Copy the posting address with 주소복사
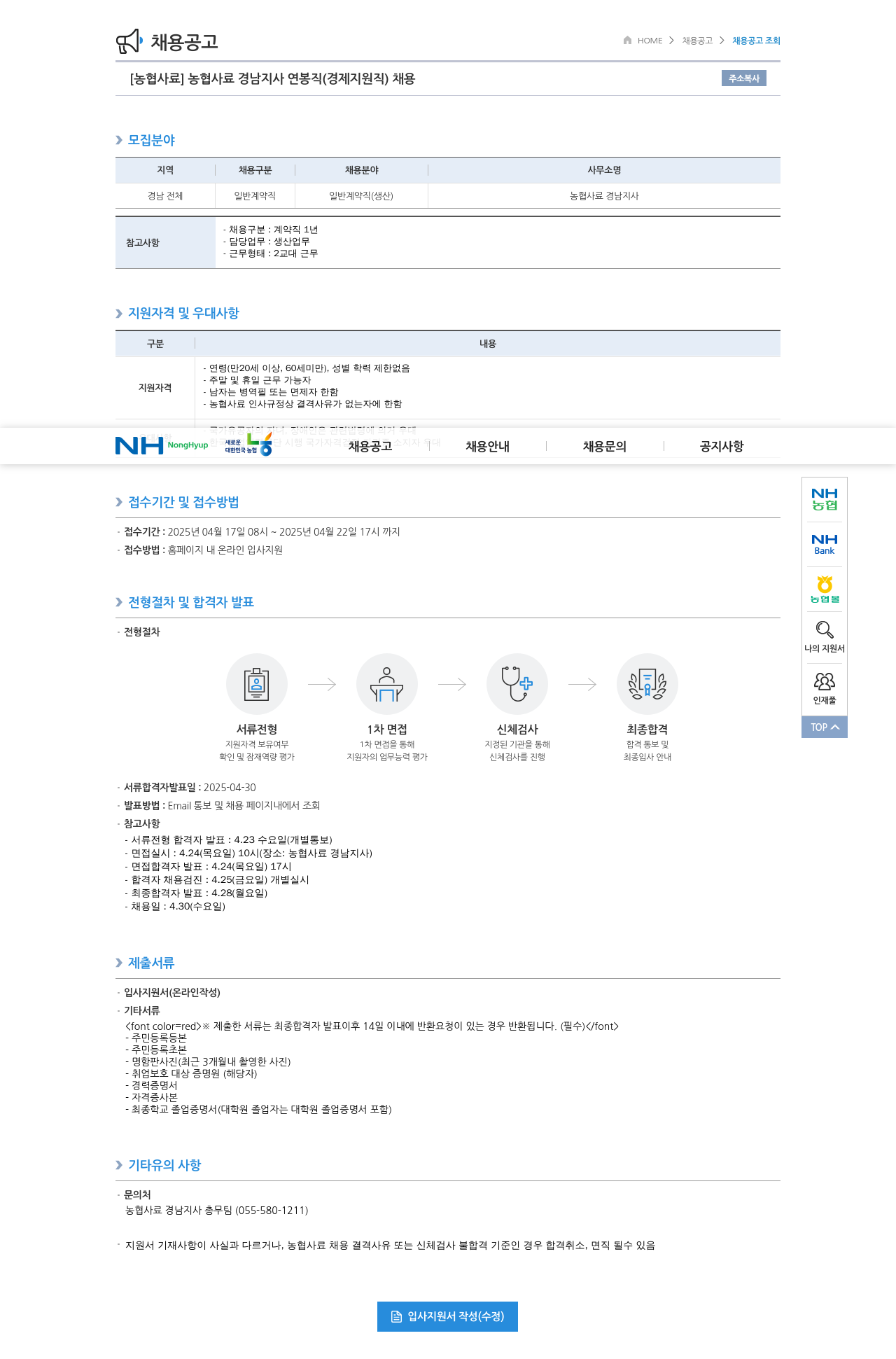 coord(744,78)
